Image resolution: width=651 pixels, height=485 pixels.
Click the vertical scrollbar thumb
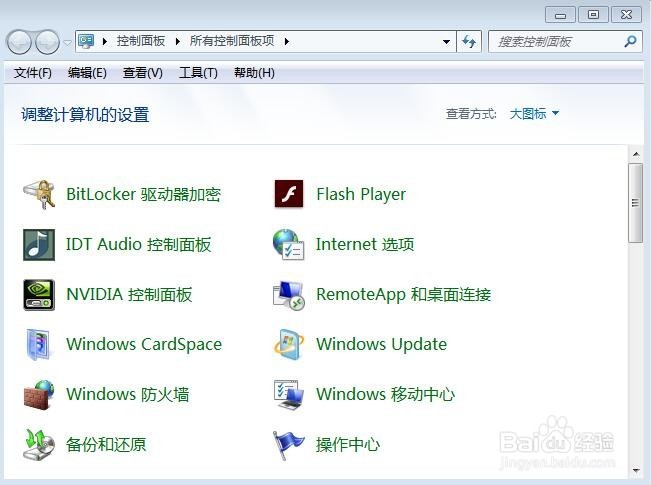click(x=635, y=203)
